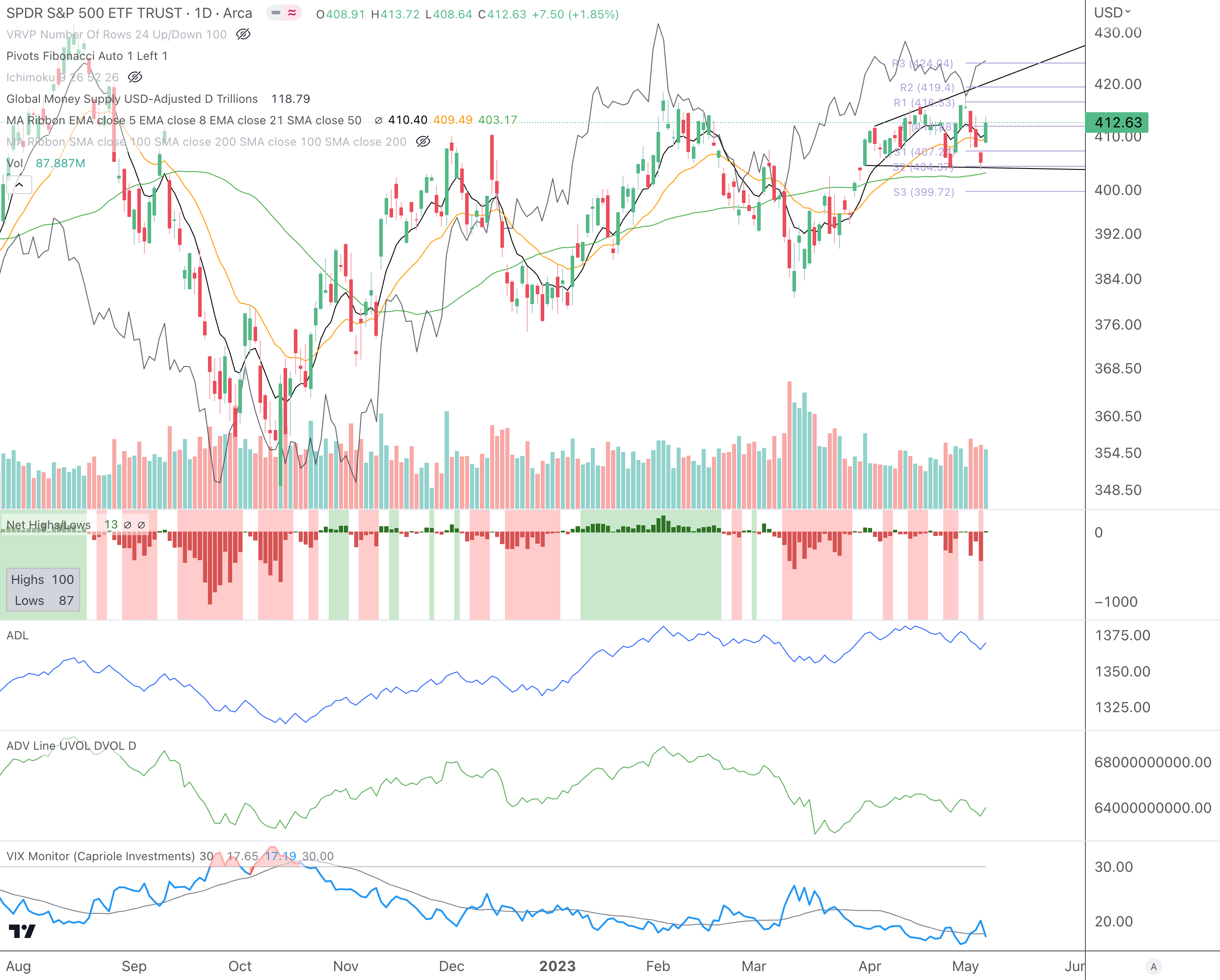The width and height of the screenshot is (1220, 980).
Task: Click the 68000000000.00 ADV Line axis label
Action: pos(1152,762)
